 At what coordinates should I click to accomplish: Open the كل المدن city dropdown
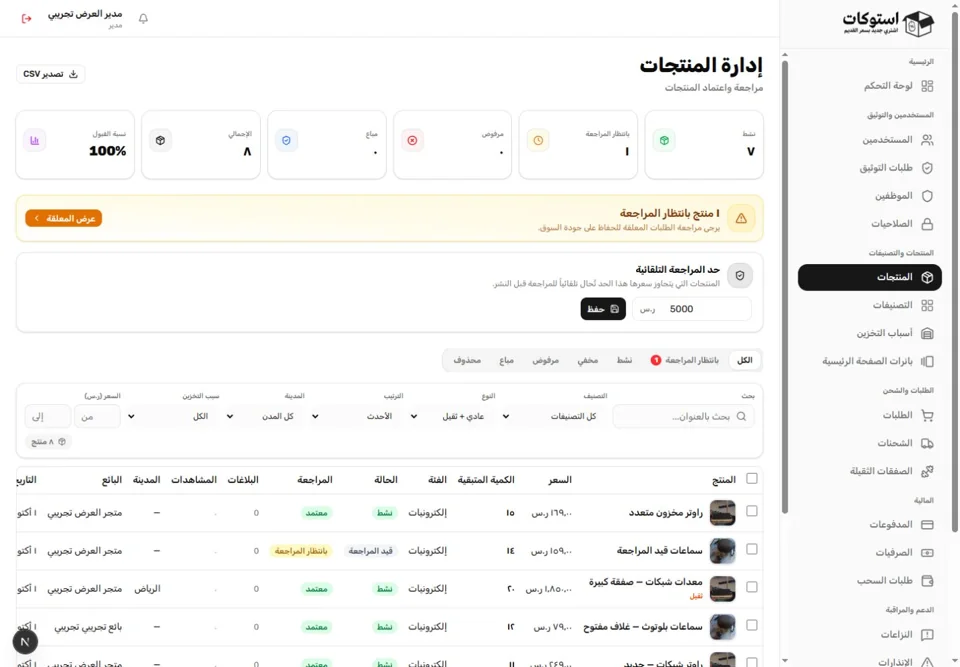pyautogui.click(x=264, y=416)
